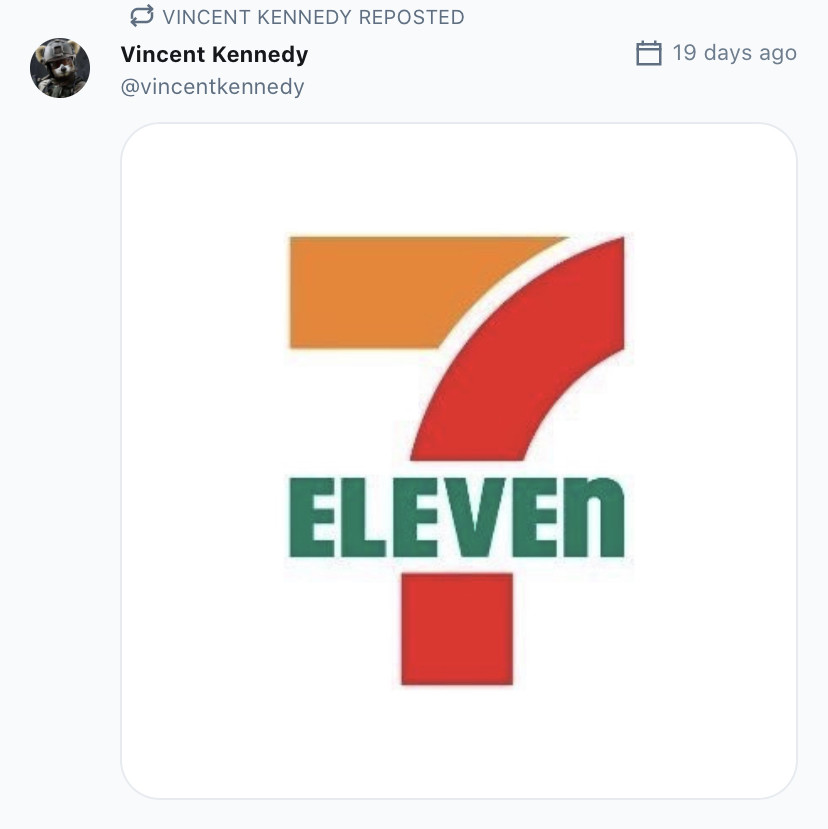Open the 7-Eleven image card
Screen dimensions: 828x829
point(458,460)
